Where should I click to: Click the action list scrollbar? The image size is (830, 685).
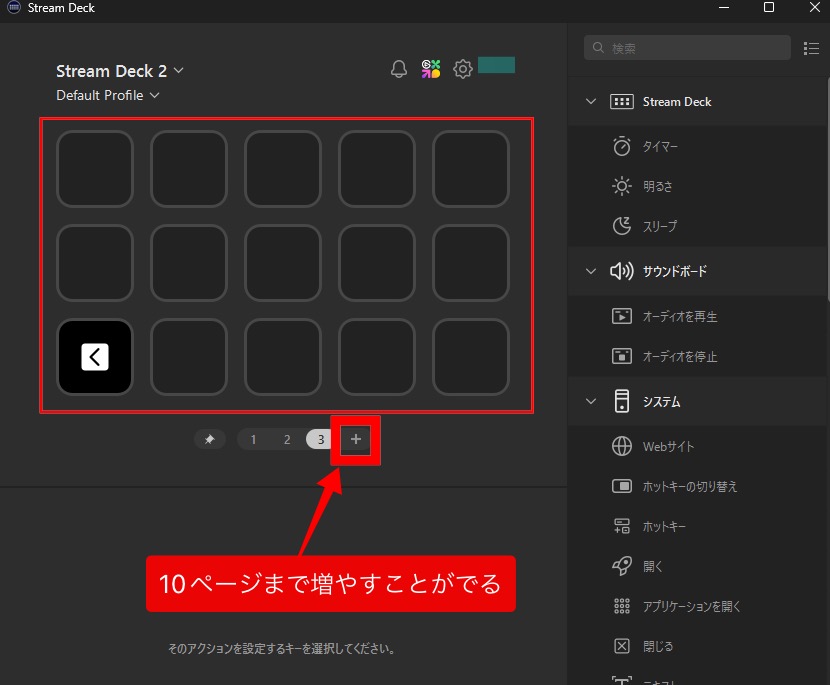point(827,188)
